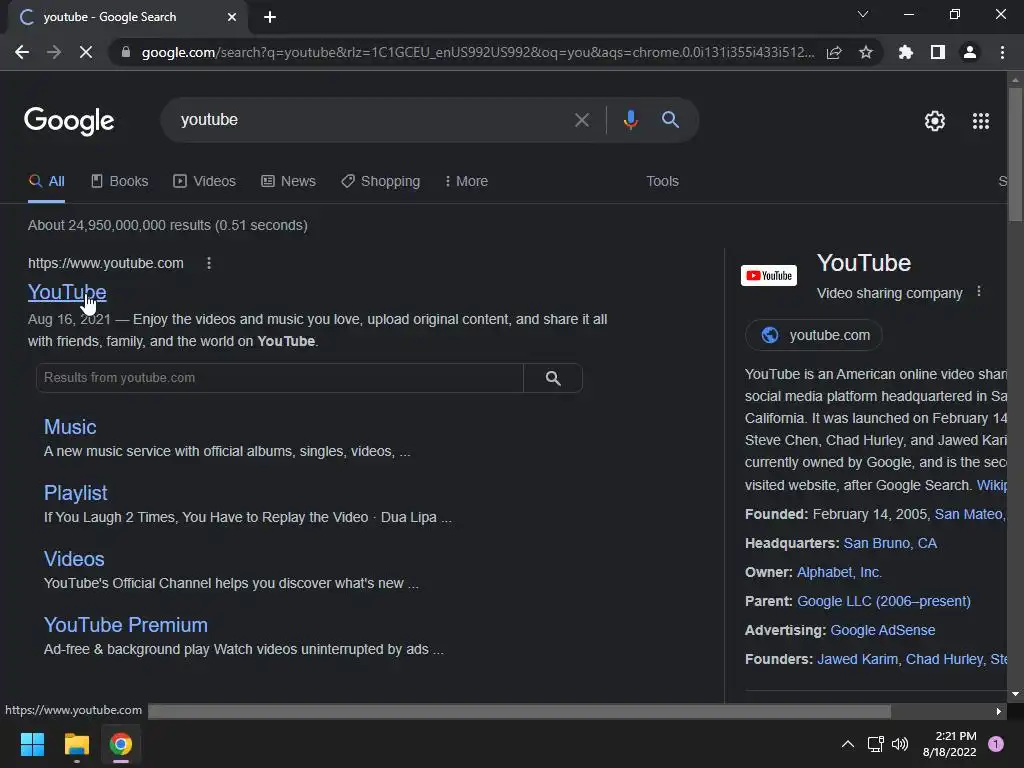Screen dimensions: 1024x768
Task: Switch to the Shopping tab
Action: pos(381,182)
